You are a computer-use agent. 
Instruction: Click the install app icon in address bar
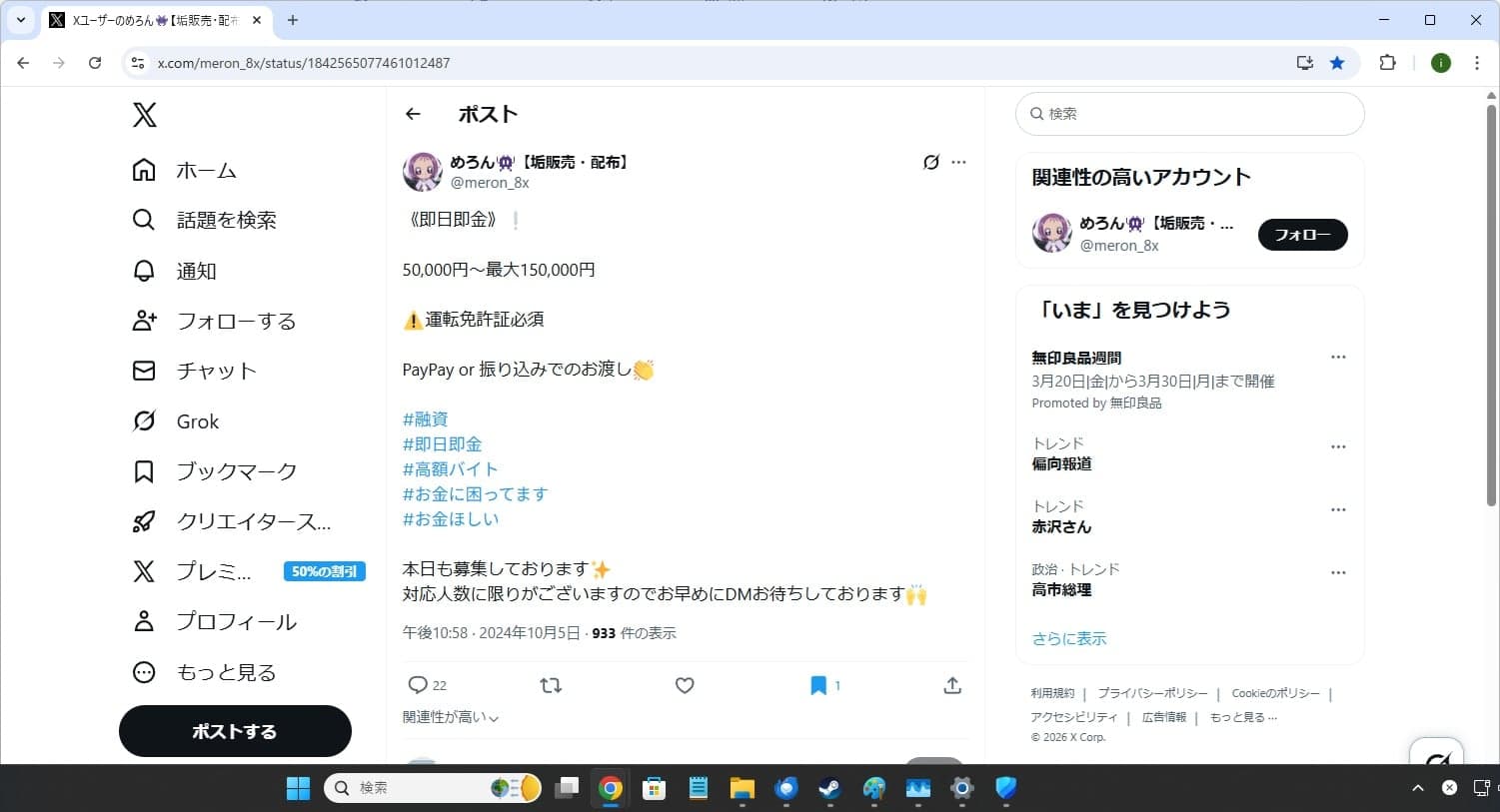(x=1304, y=63)
